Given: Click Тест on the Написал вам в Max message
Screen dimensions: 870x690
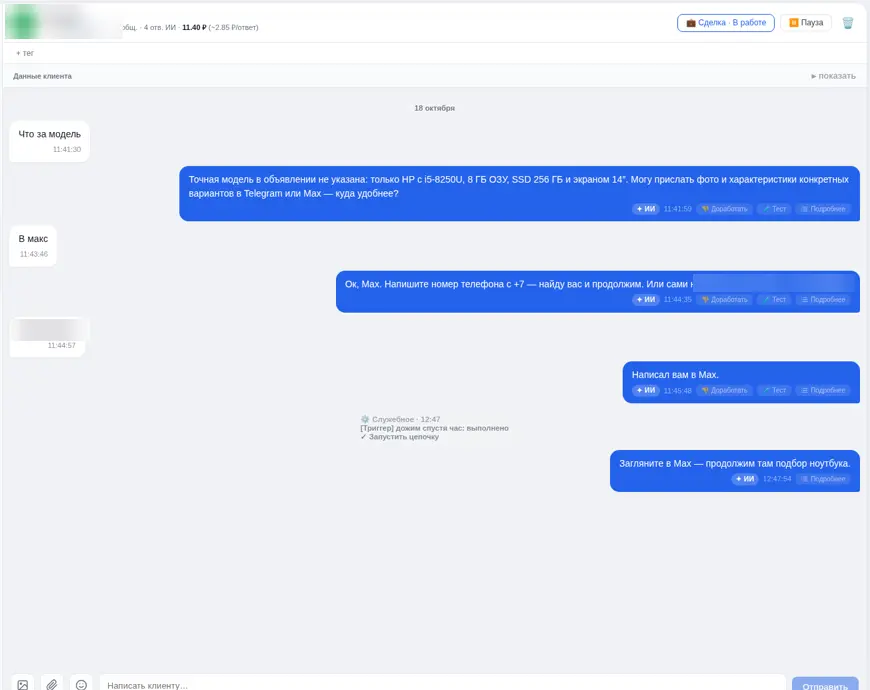Looking at the screenshot, I should point(775,390).
